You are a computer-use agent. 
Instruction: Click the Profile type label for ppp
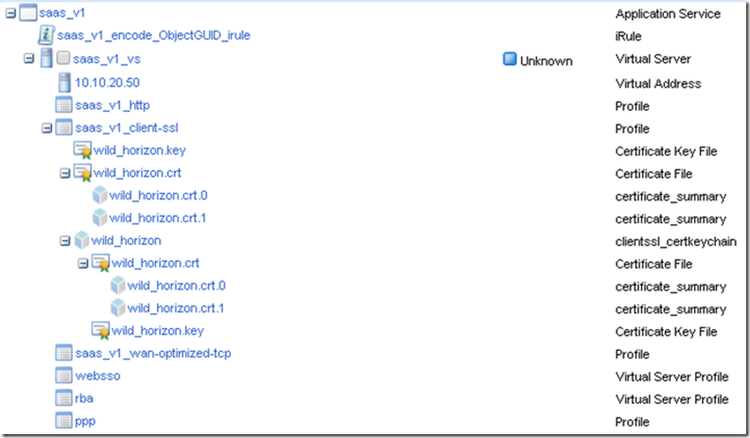click(632, 422)
